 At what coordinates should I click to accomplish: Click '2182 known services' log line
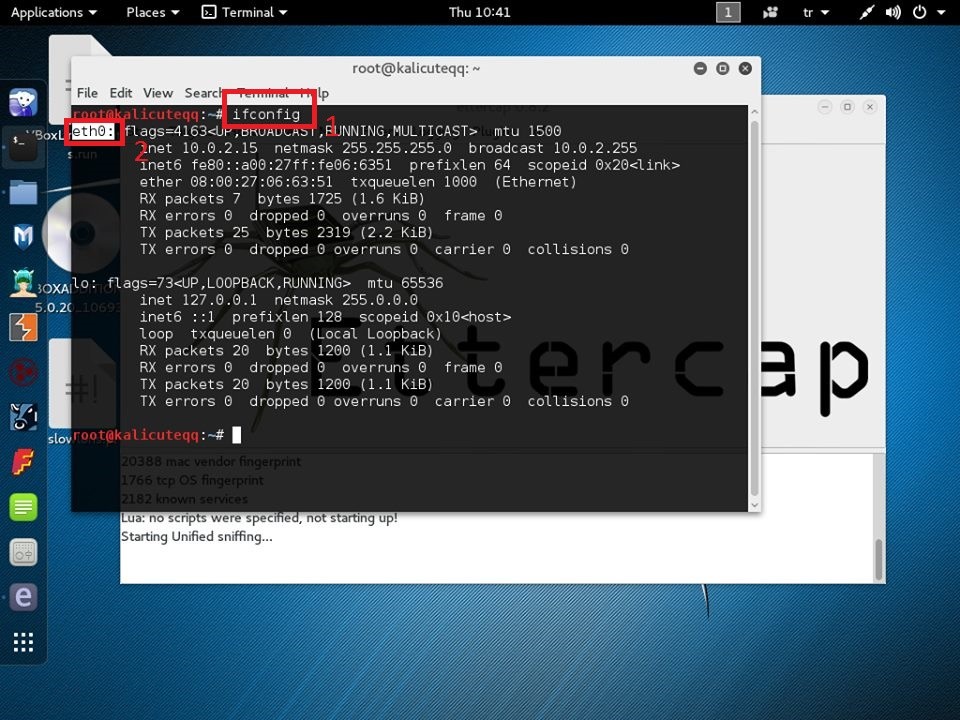pos(184,499)
